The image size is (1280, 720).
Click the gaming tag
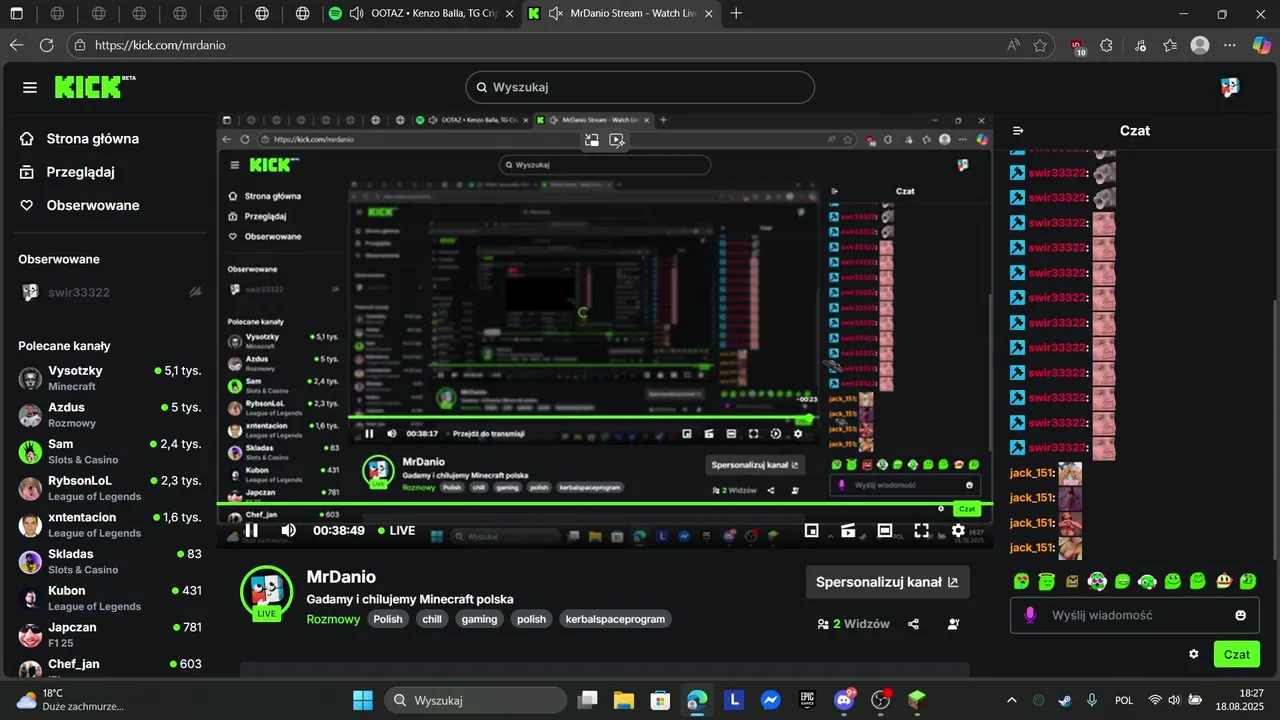[x=479, y=619]
